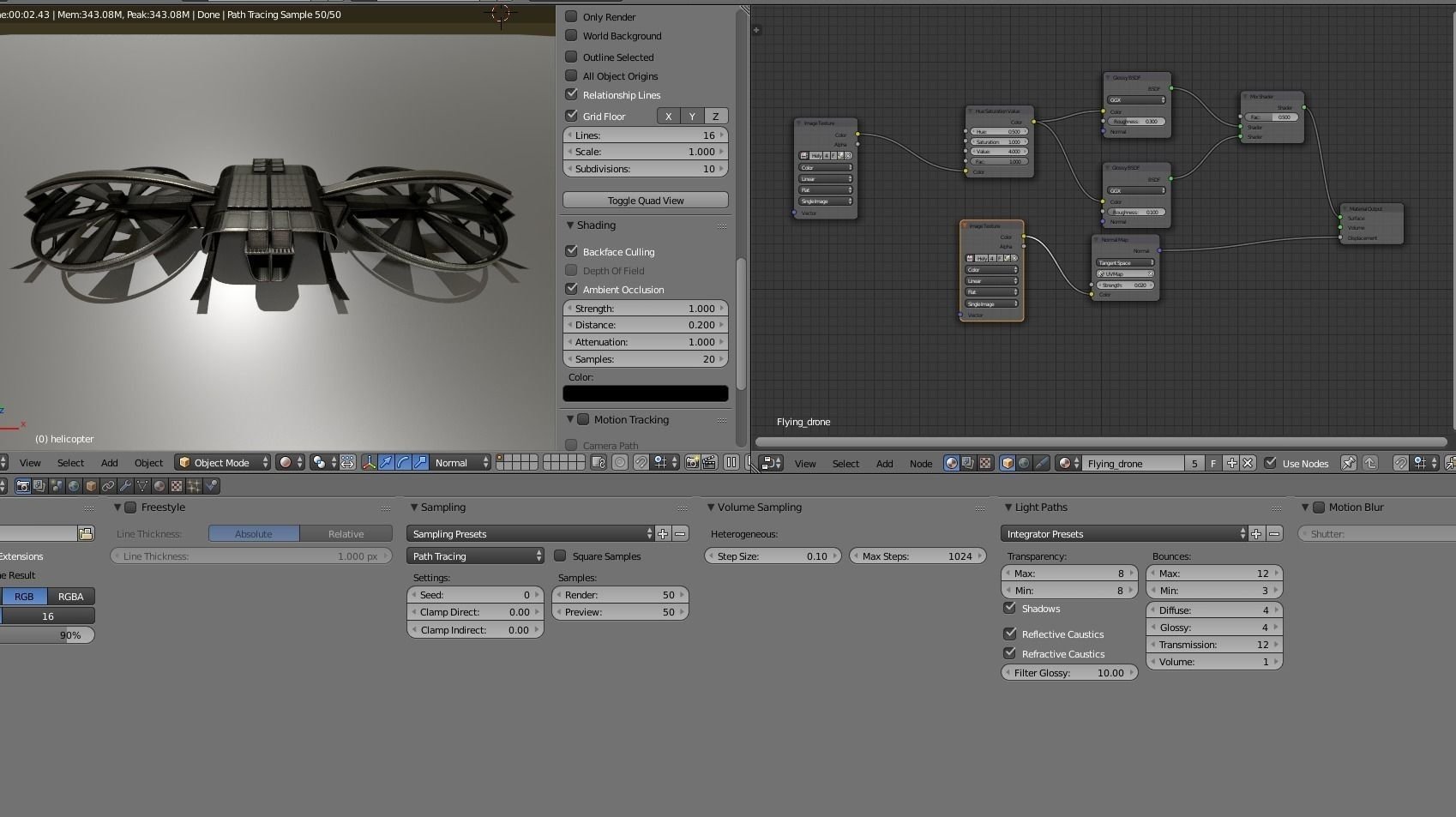Open the Object menu in viewport header
Viewport: 1456px width, 817px height.
148,462
